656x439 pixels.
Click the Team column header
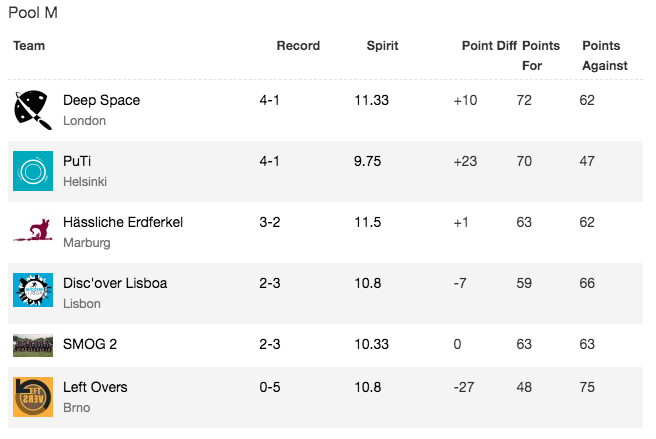pos(29,46)
